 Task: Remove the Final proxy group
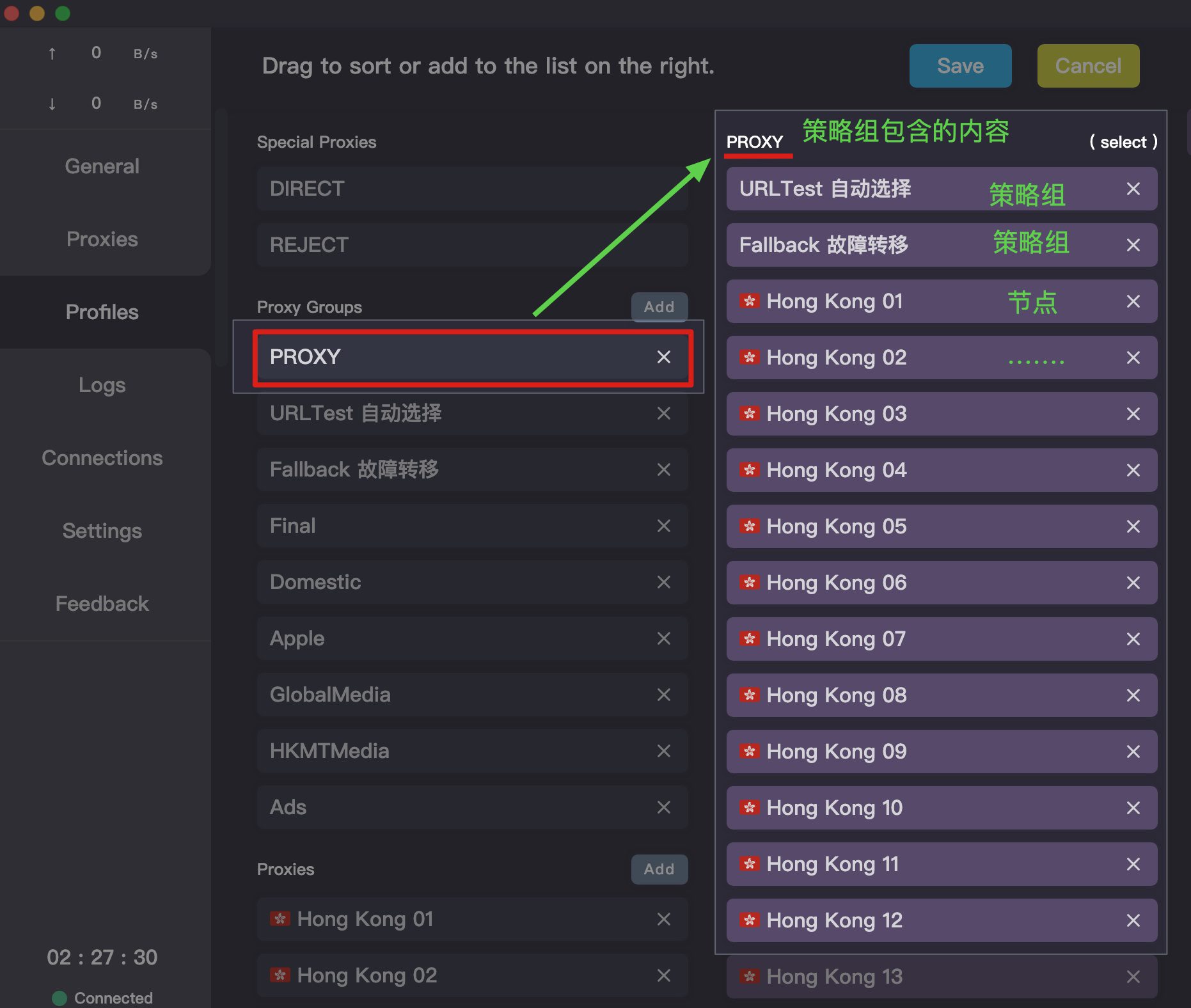[663, 526]
